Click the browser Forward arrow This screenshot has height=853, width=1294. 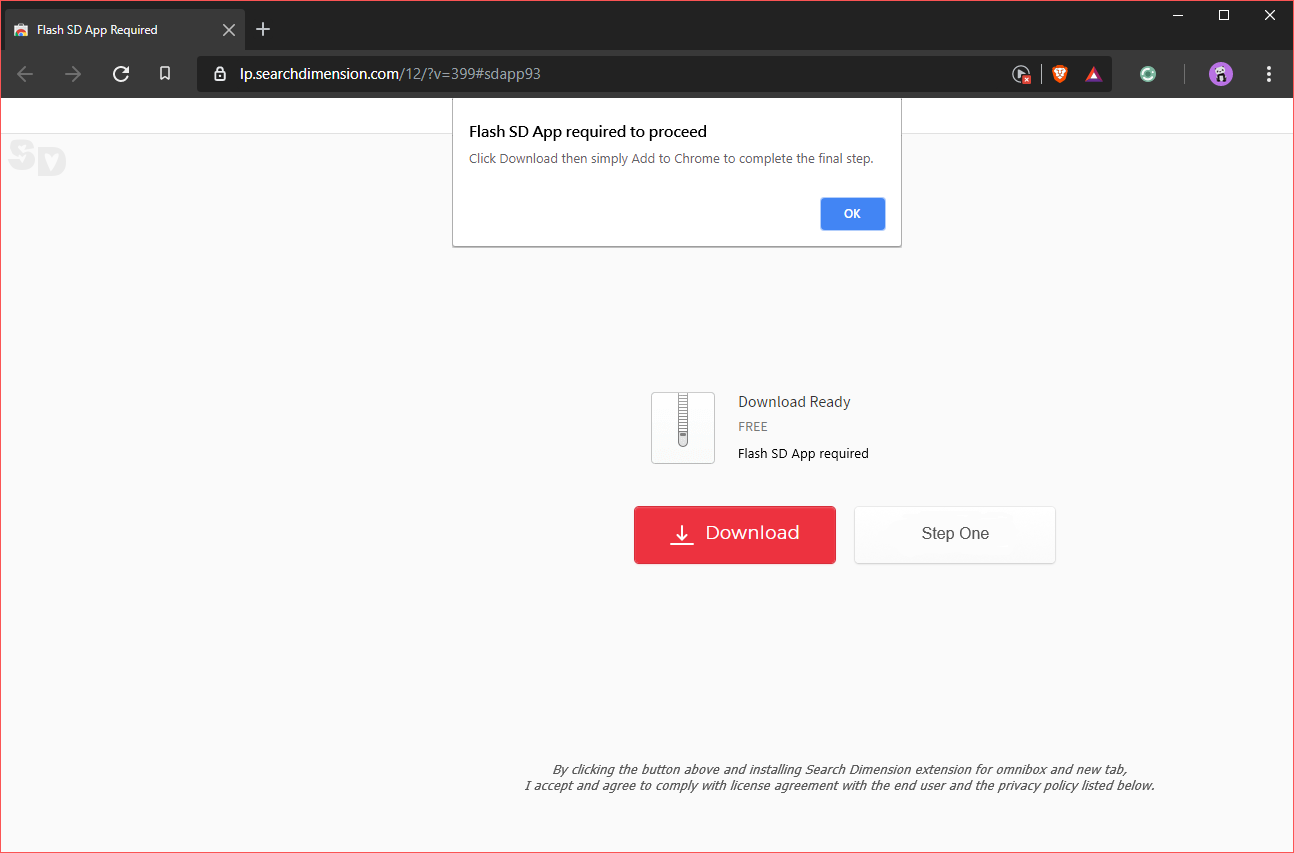tap(73, 74)
